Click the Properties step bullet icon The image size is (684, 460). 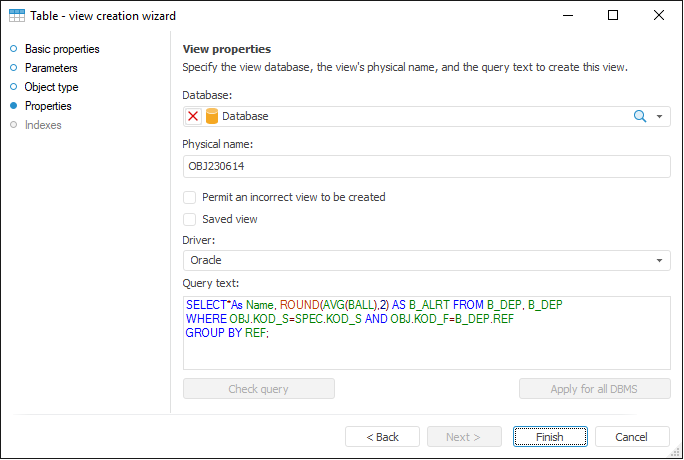click(x=13, y=106)
